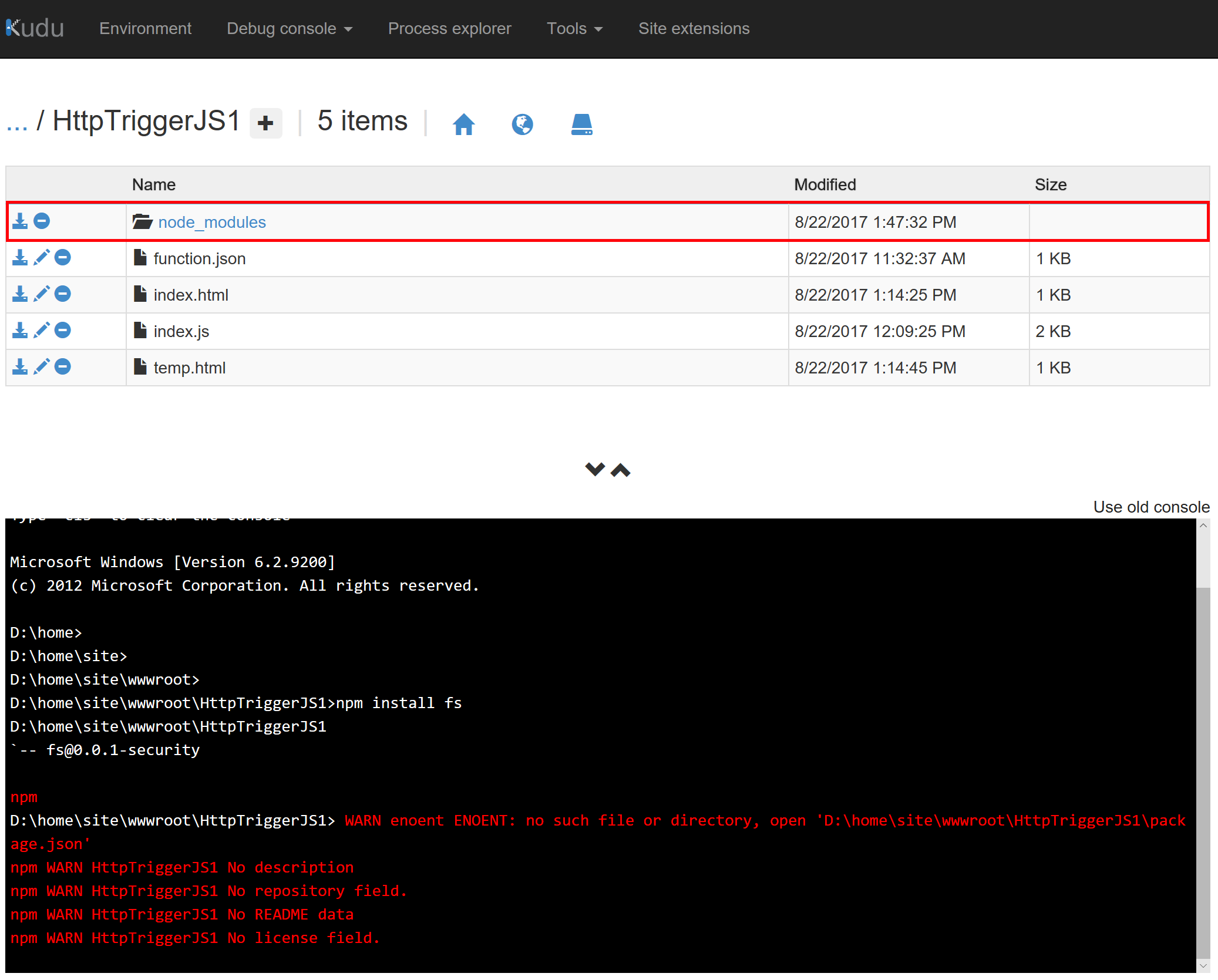Click the index.js file name

pyautogui.click(x=181, y=331)
